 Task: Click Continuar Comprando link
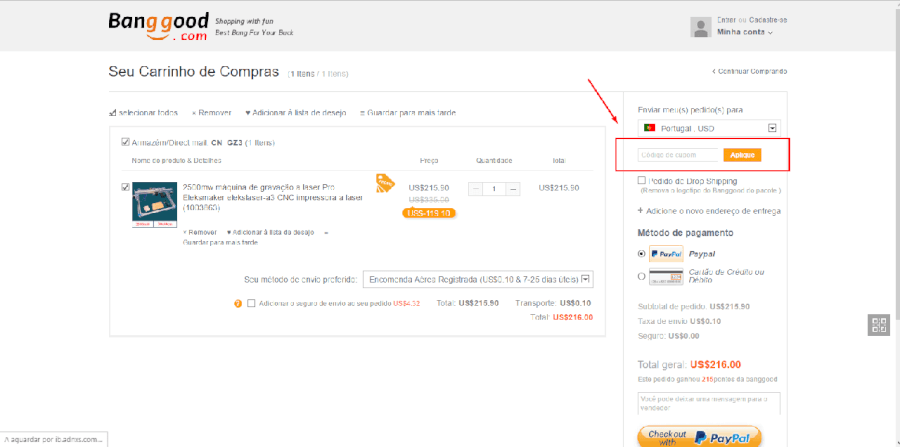[x=750, y=71]
